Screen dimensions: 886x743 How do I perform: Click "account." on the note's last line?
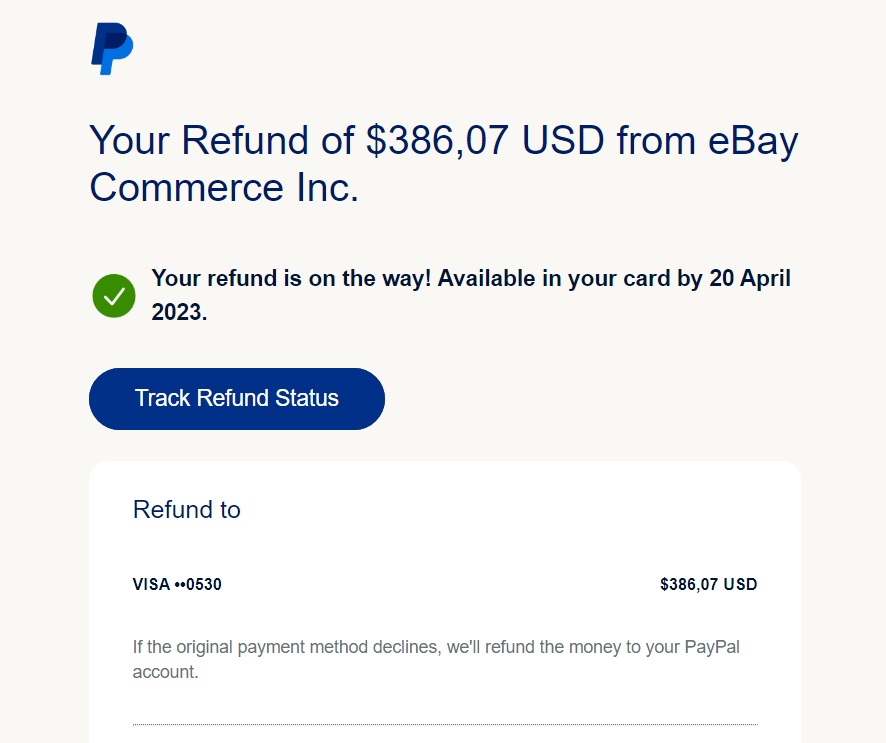click(166, 672)
